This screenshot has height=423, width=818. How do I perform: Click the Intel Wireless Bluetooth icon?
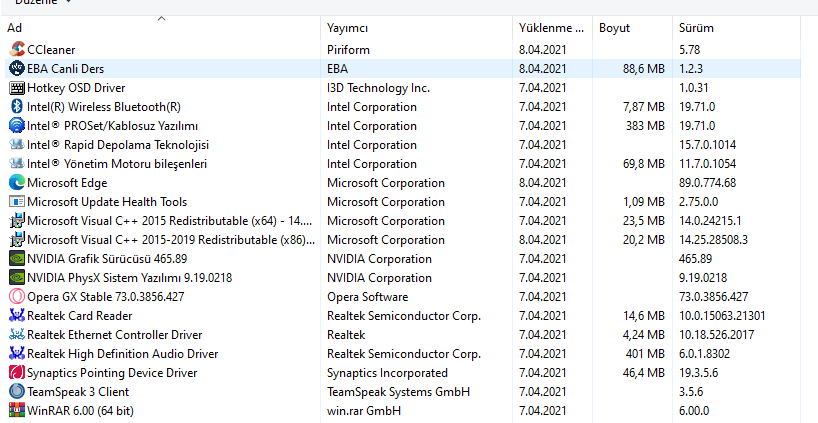tap(16, 107)
